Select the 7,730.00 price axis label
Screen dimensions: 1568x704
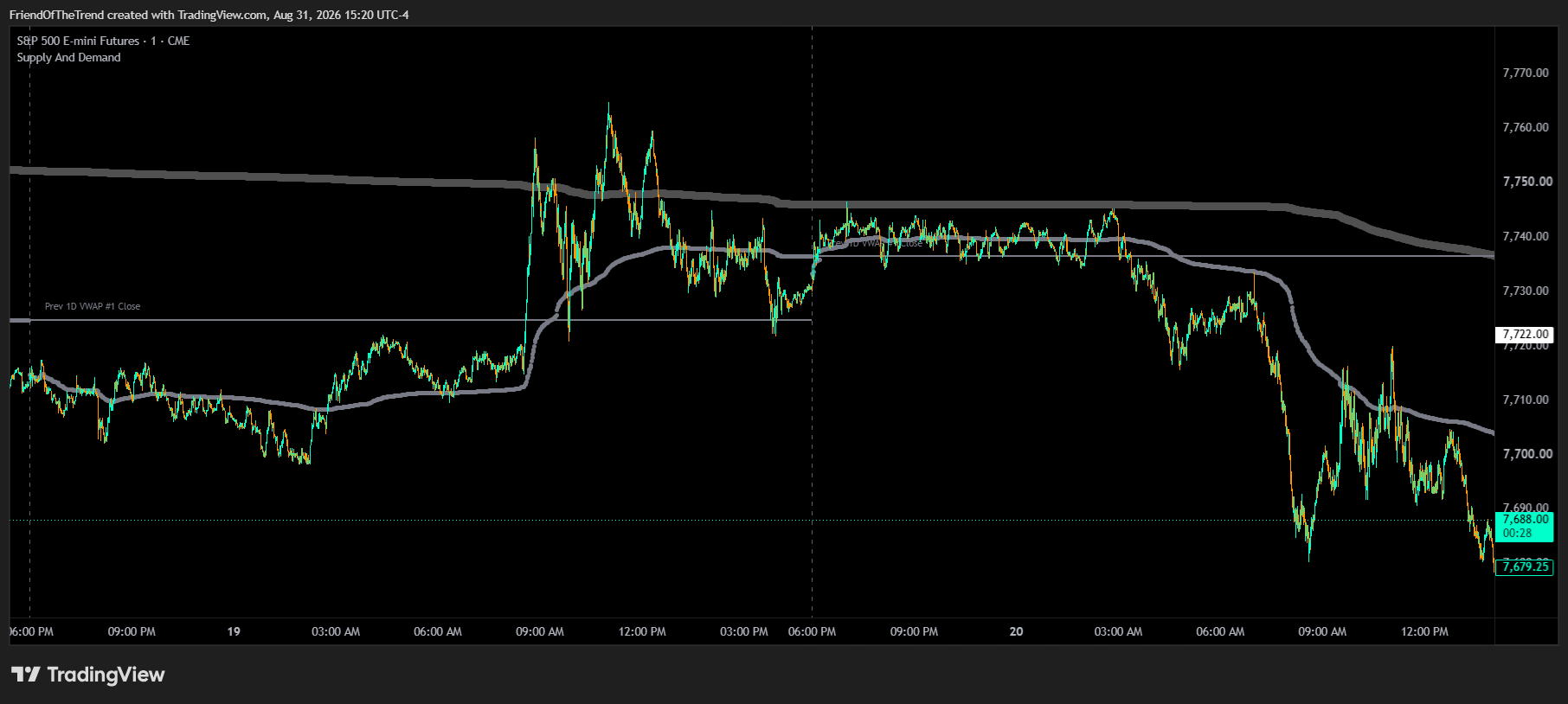click(x=1526, y=291)
